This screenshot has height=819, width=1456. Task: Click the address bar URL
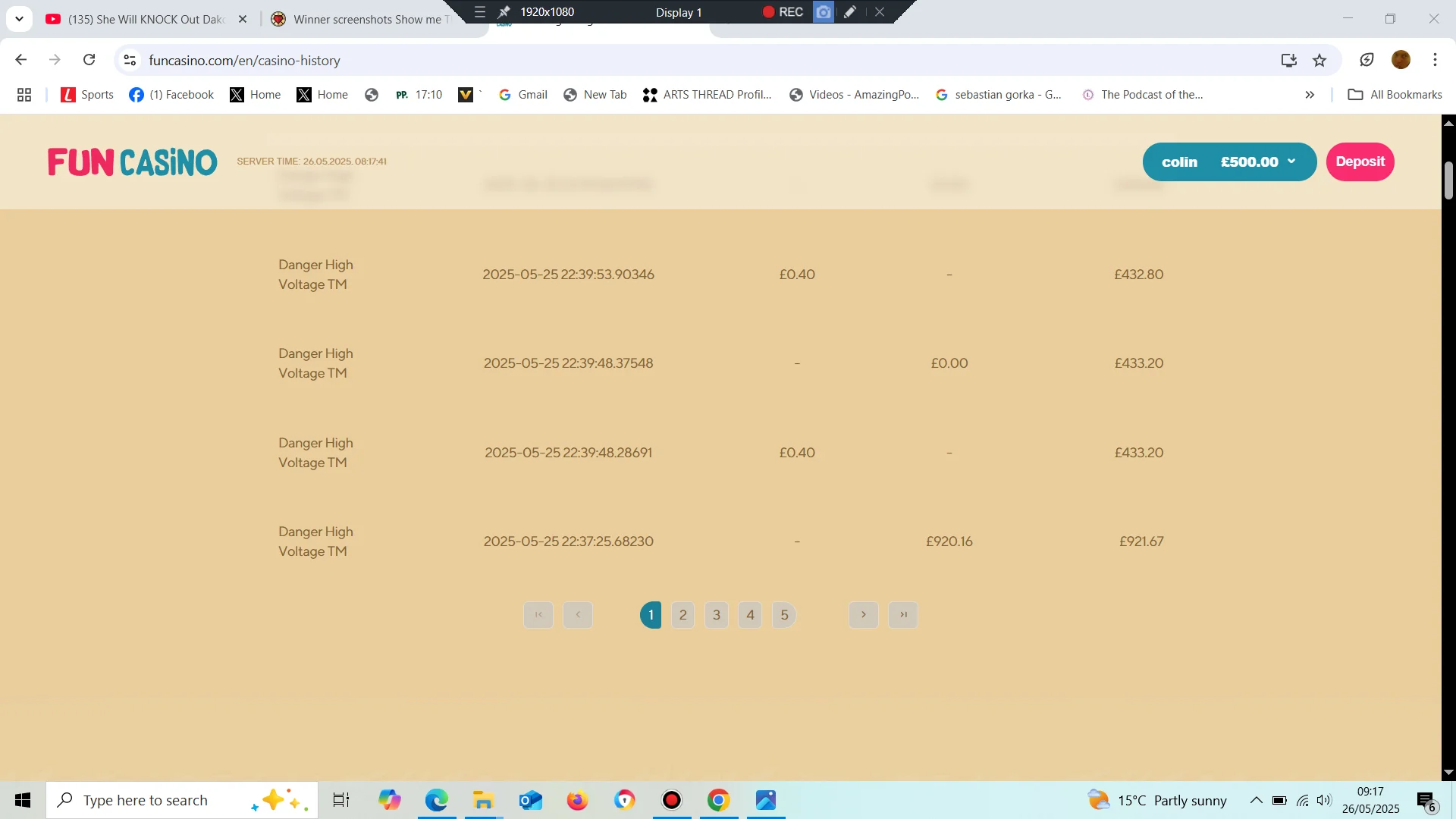(x=244, y=60)
